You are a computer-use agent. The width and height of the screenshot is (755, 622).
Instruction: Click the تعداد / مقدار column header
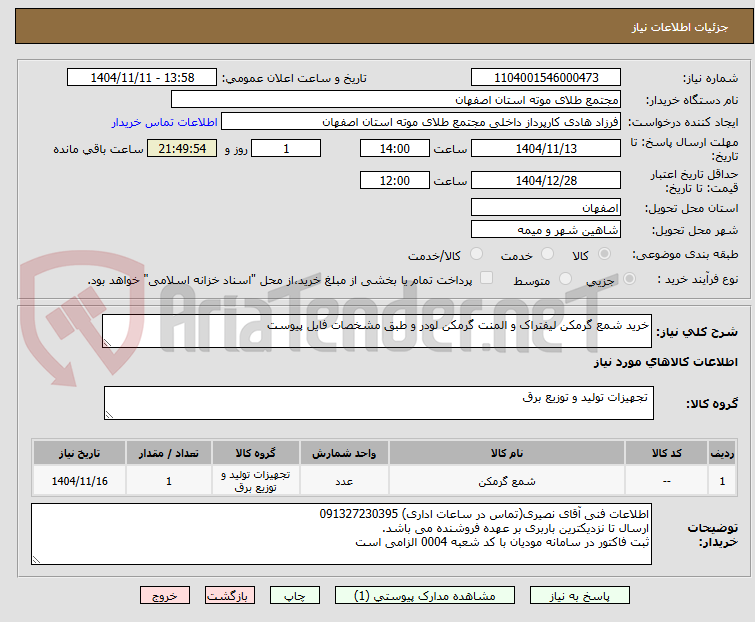169,453
